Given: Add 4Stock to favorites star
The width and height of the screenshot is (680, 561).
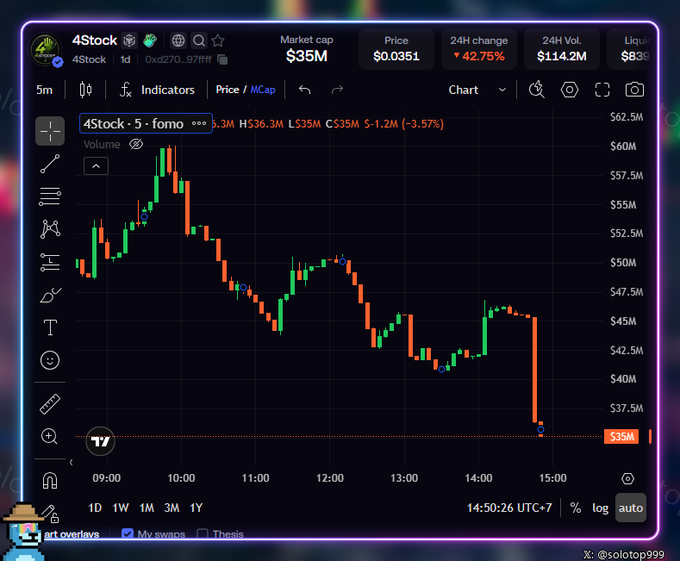Looking at the screenshot, I should [x=218, y=41].
